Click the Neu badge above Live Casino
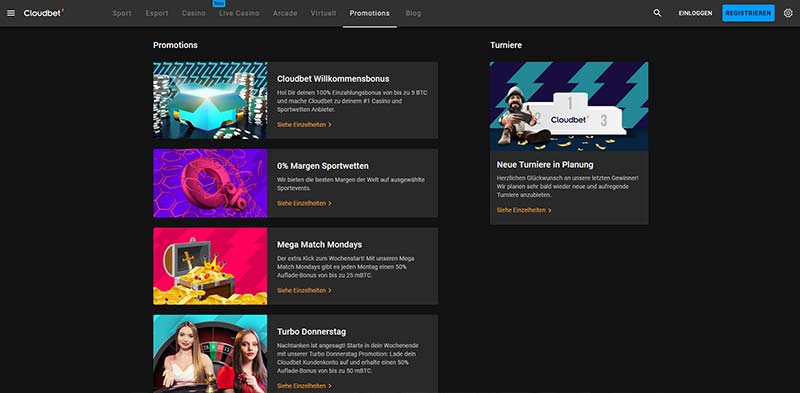This screenshot has height=393, width=800. [x=219, y=3]
